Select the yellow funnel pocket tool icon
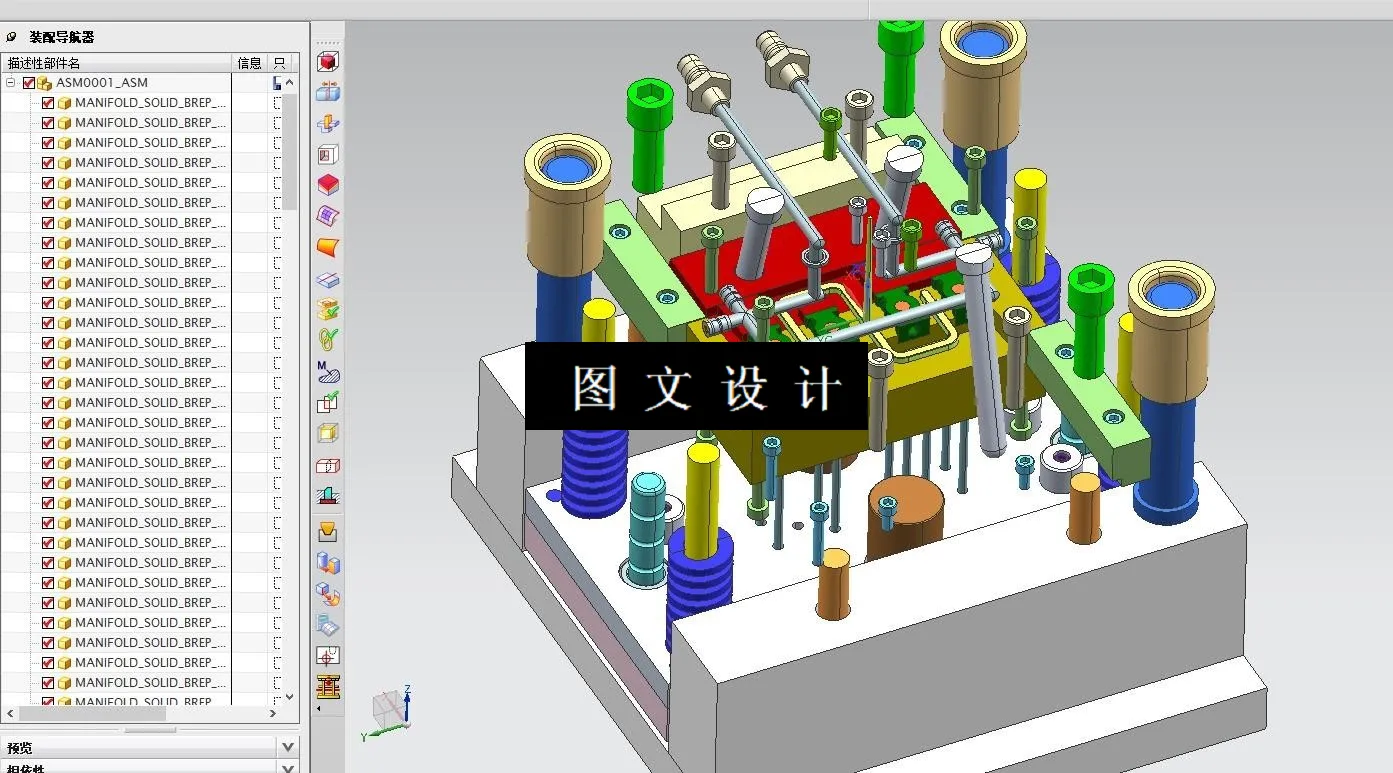Image resolution: width=1393 pixels, height=773 pixels. (327, 528)
